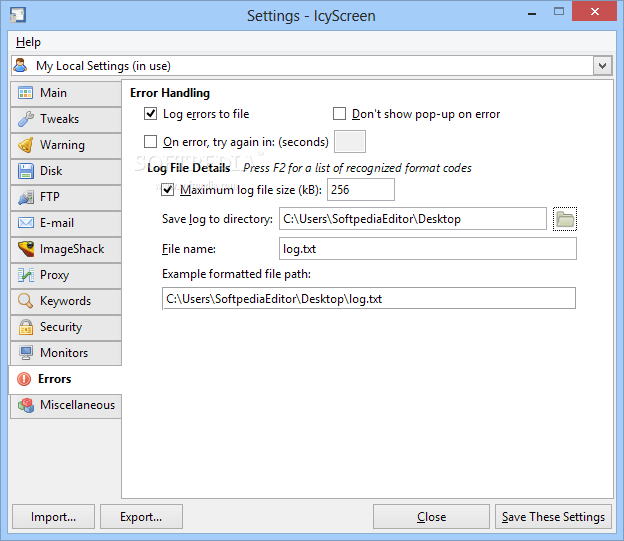Click the Errors tab label
Screen dimensions: 624x541
point(55,379)
